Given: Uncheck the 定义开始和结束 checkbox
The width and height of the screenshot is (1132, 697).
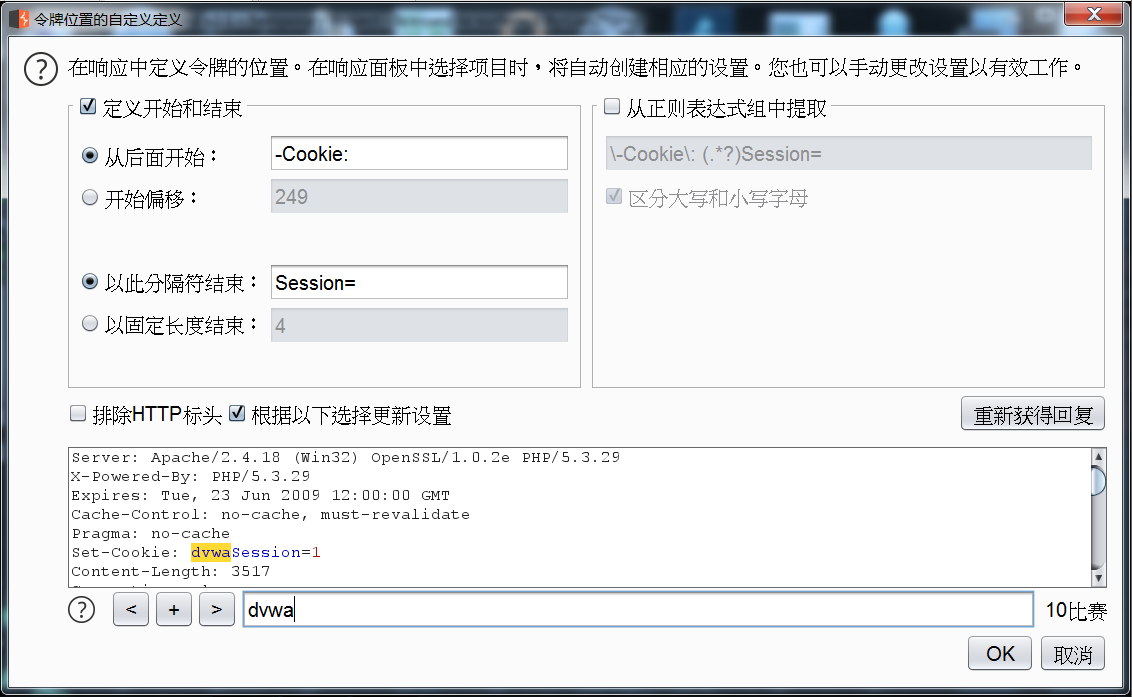Looking at the screenshot, I should (x=89, y=105).
